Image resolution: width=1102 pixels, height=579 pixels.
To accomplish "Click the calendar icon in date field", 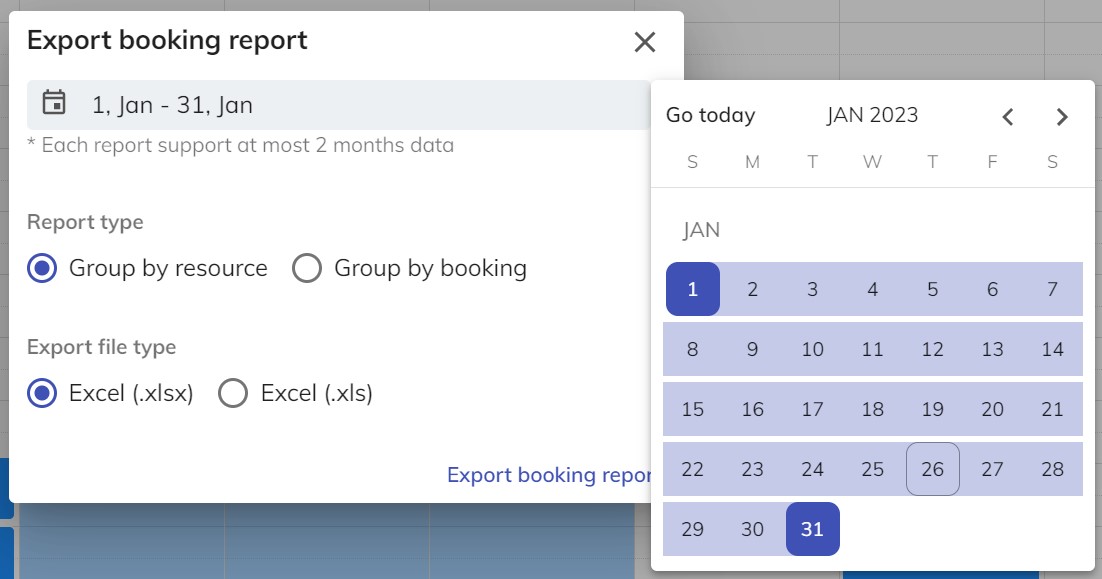I will point(54,104).
